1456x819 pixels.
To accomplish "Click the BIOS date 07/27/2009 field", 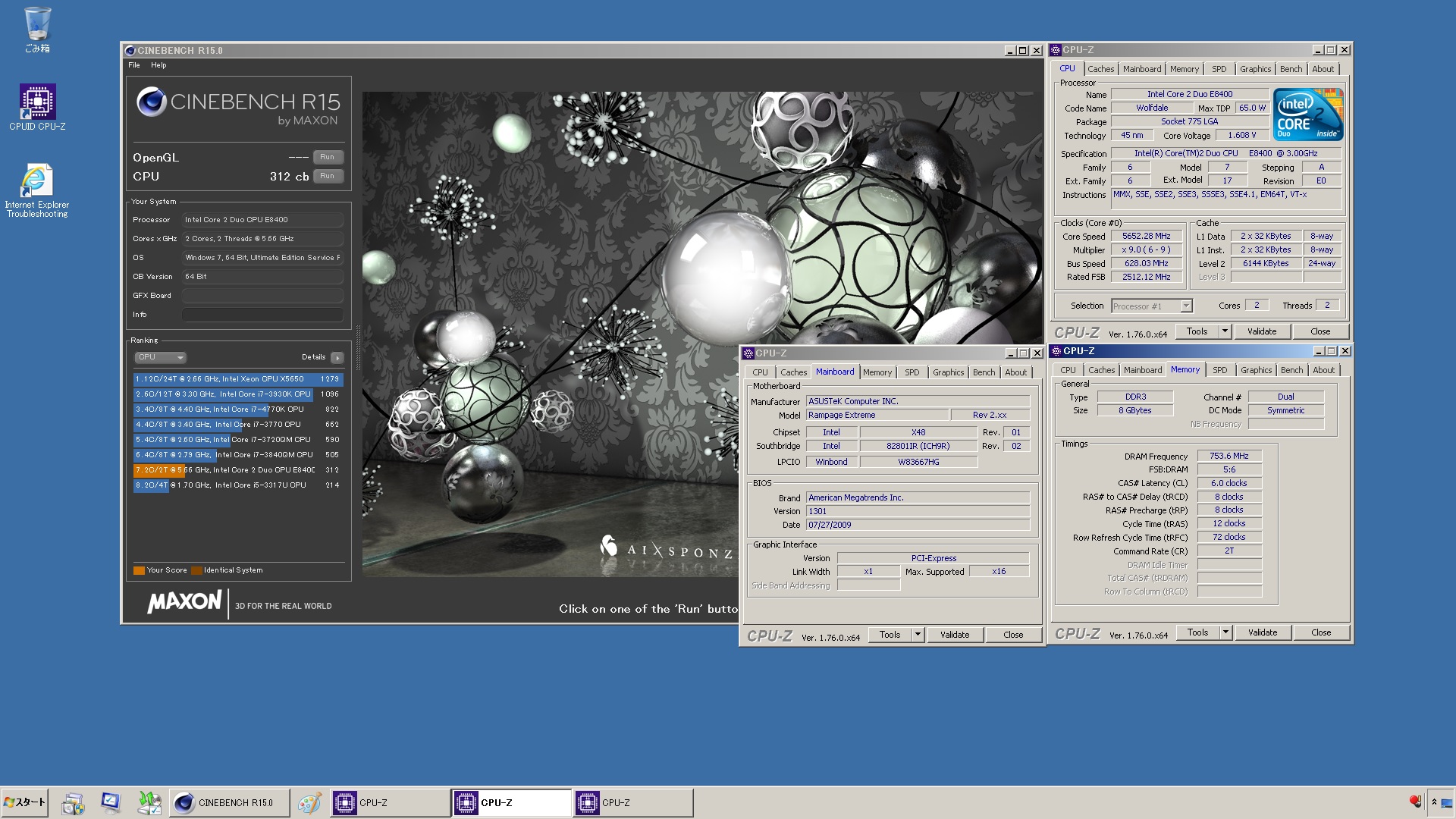I will point(918,525).
